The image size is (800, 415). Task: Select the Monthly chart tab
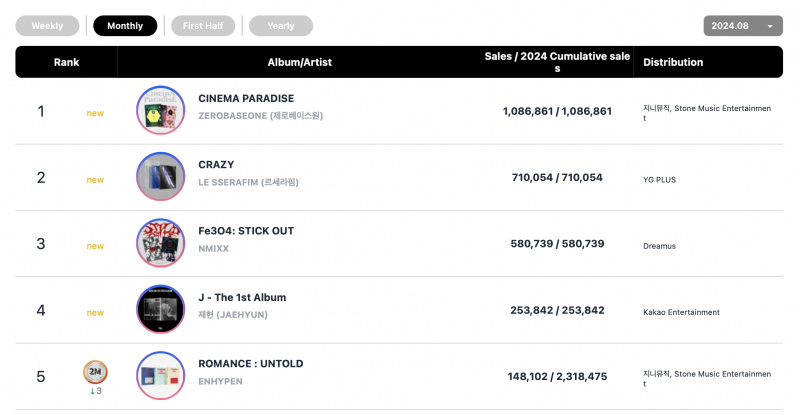[x=125, y=26]
